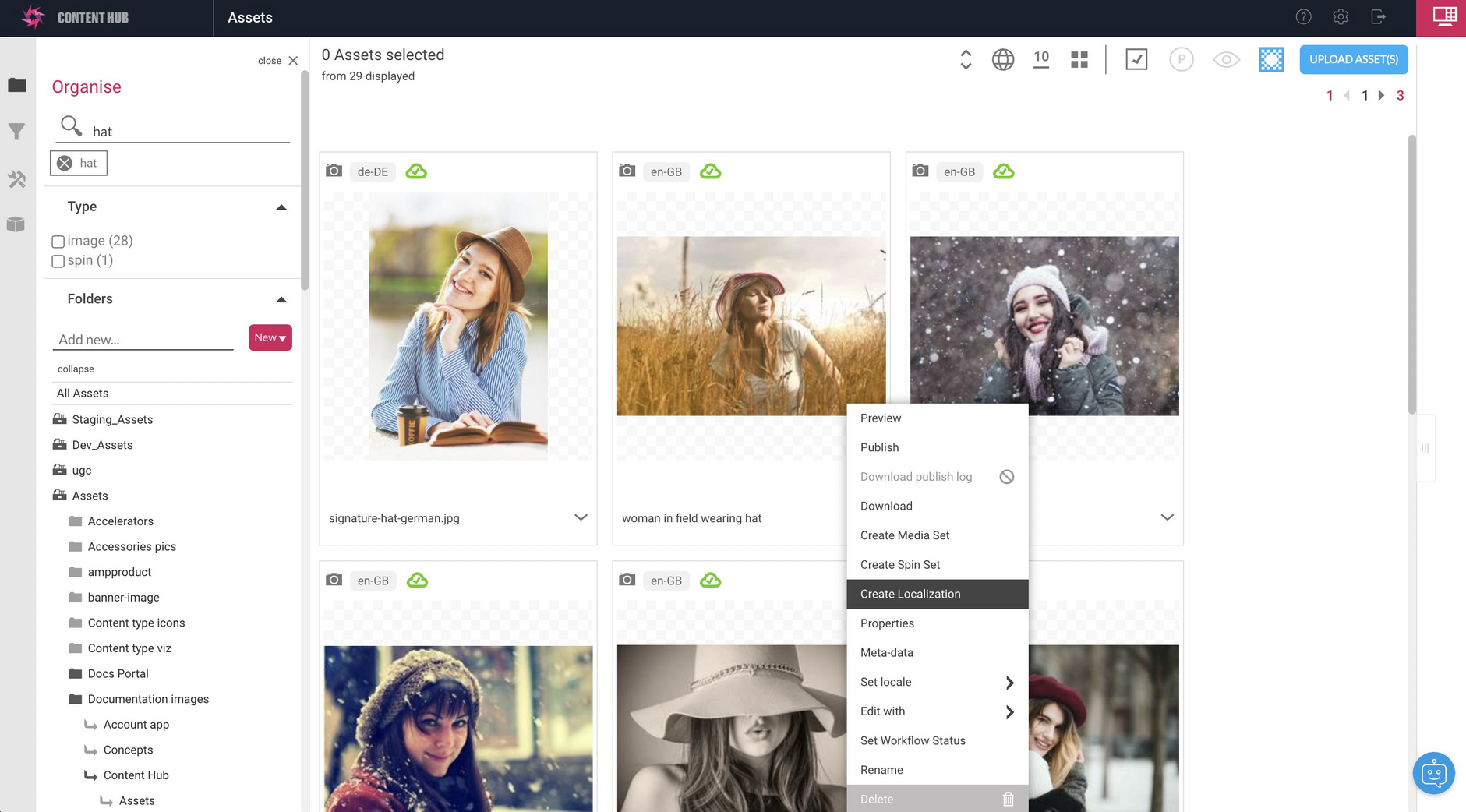Jump to last page 3

click(1400, 96)
